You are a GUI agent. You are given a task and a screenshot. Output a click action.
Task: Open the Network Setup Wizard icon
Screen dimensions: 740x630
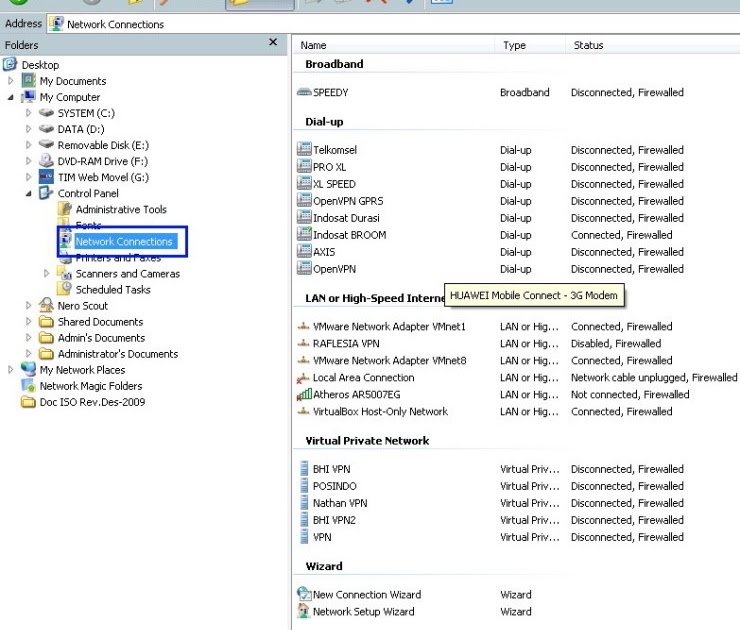coord(303,611)
